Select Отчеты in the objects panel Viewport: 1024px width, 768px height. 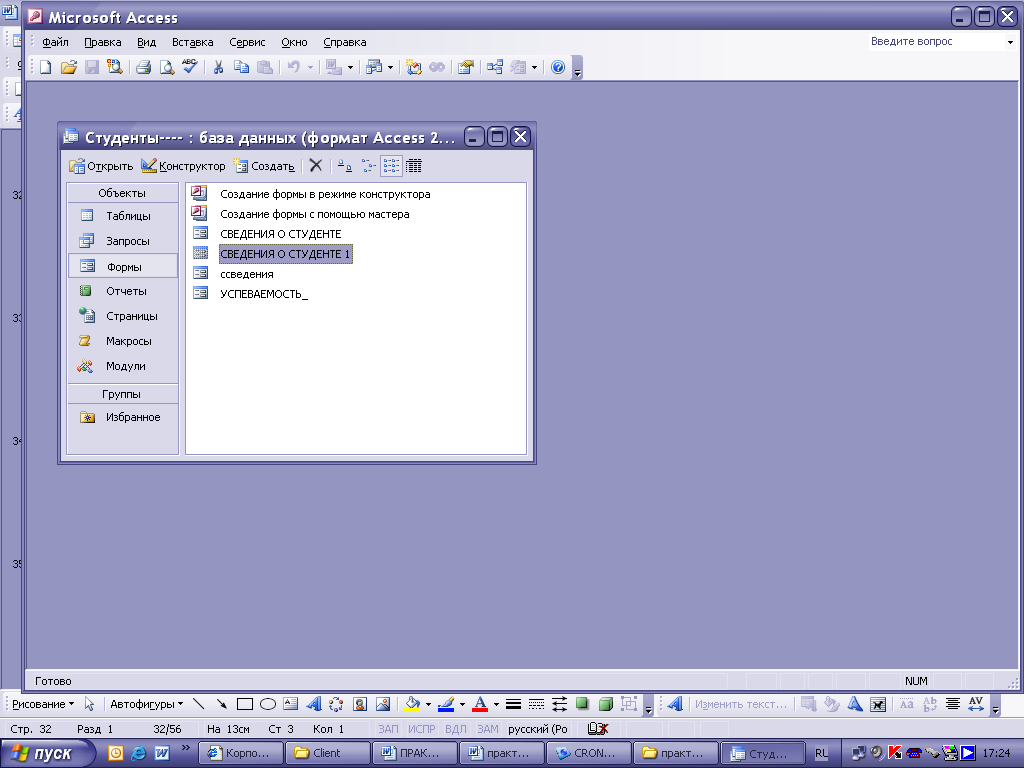coord(123,291)
